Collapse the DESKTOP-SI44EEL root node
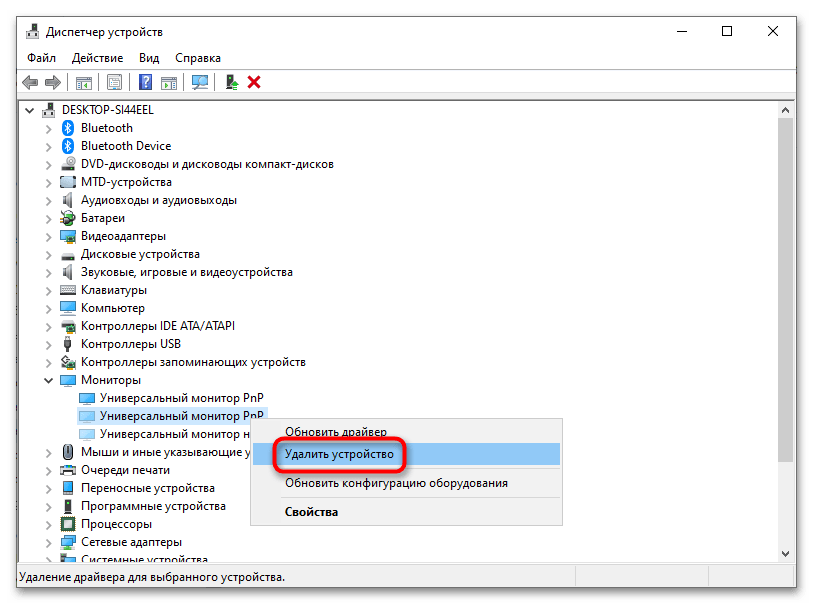Image resolution: width=813 pixels, height=604 pixels. click(30, 110)
